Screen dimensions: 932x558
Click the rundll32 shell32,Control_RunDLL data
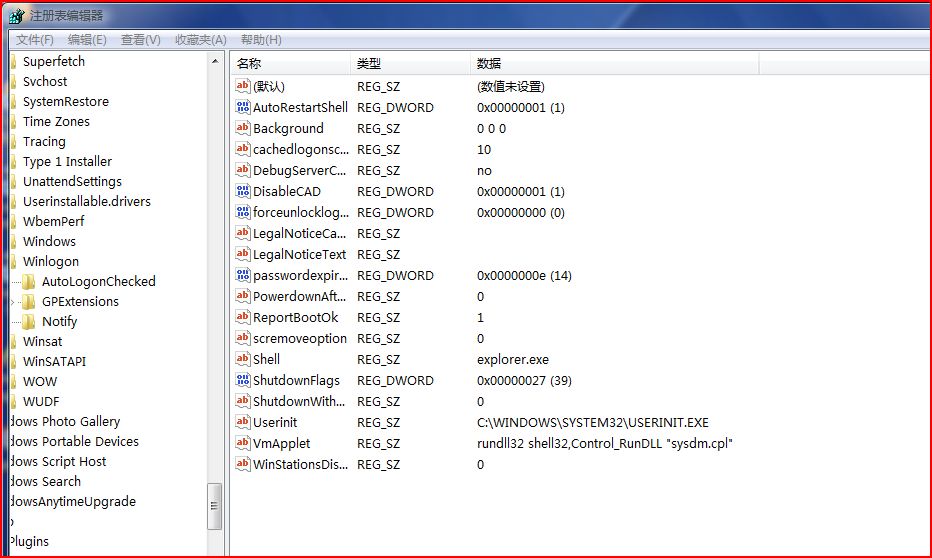(604, 443)
